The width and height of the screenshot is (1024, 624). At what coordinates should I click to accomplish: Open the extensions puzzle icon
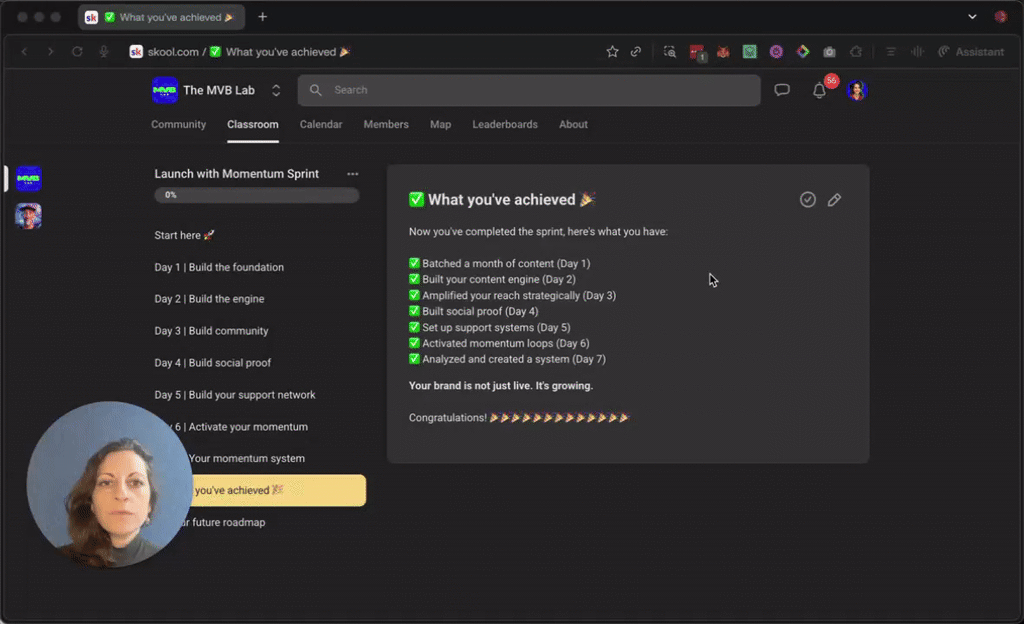856,52
